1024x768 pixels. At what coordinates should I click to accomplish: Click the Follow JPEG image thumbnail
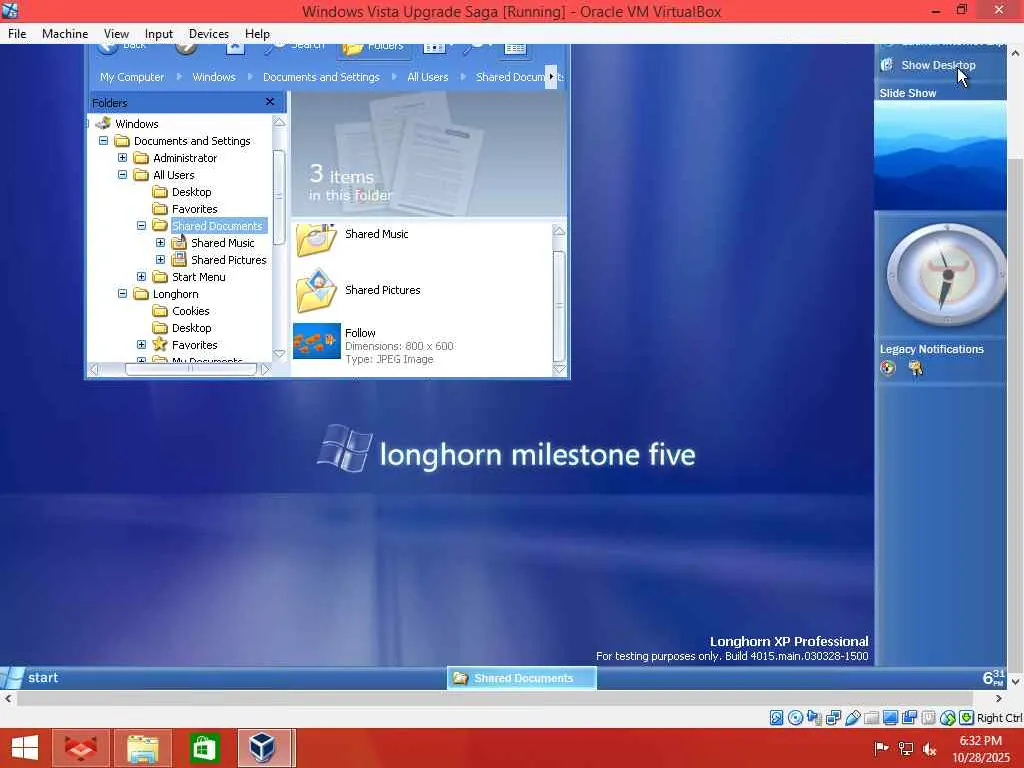(x=317, y=341)
